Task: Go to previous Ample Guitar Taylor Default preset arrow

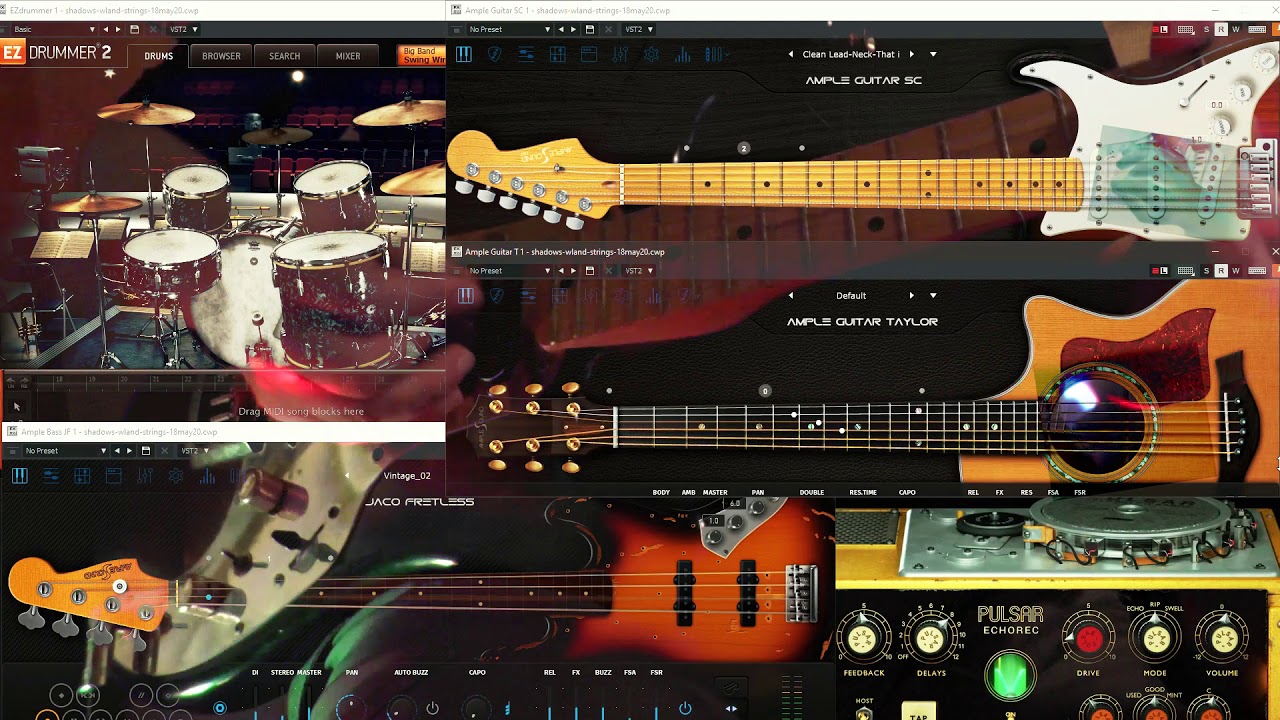Action: 791,296
